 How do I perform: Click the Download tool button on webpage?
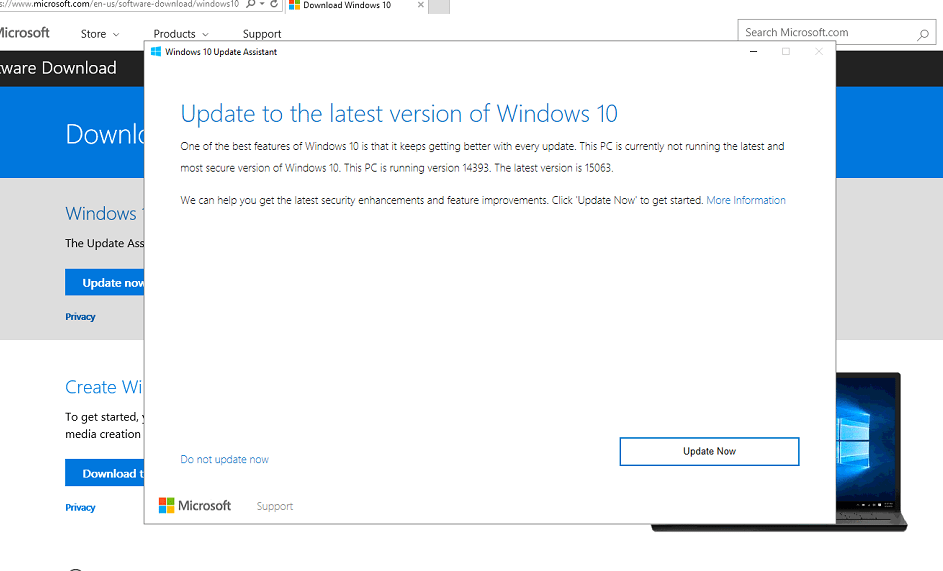[105, 474]
